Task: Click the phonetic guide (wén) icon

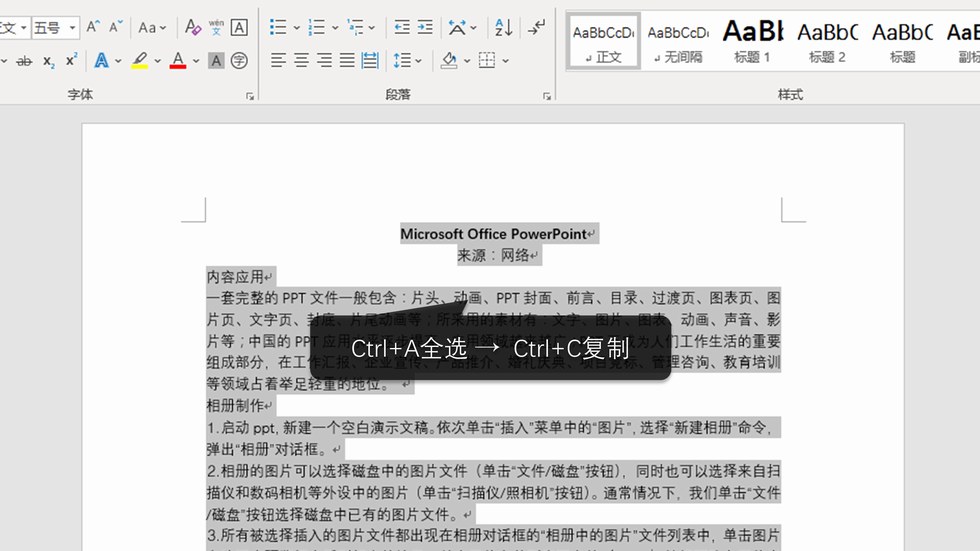Action: coord(216,28)
